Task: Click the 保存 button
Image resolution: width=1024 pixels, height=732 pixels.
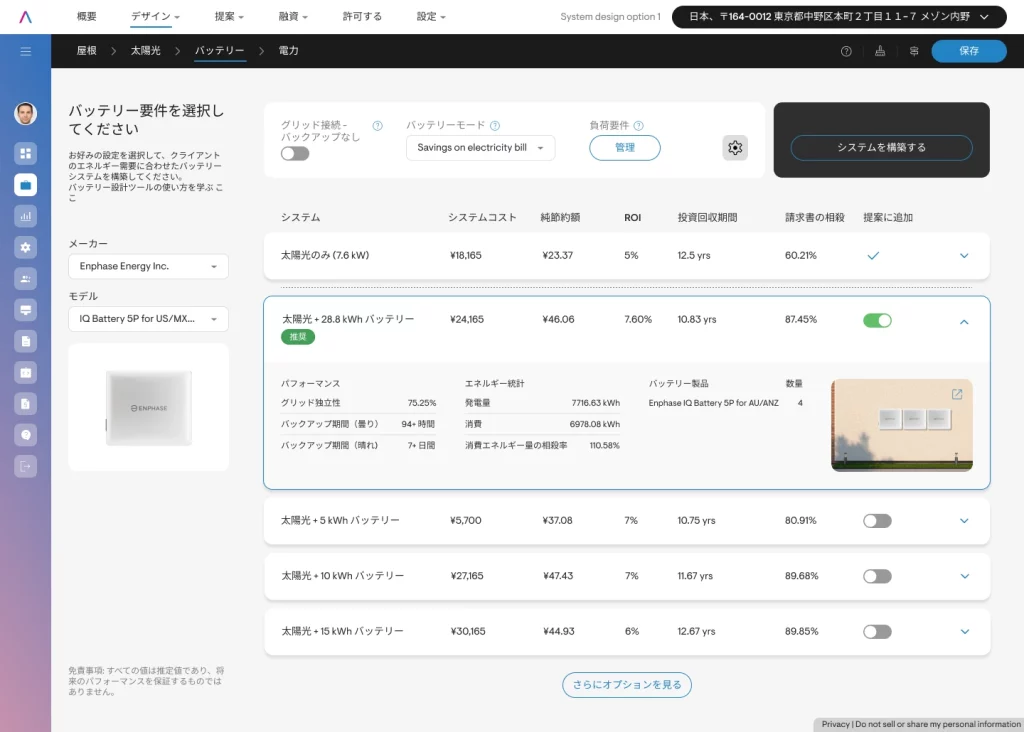Action: [x=968, y=51]
